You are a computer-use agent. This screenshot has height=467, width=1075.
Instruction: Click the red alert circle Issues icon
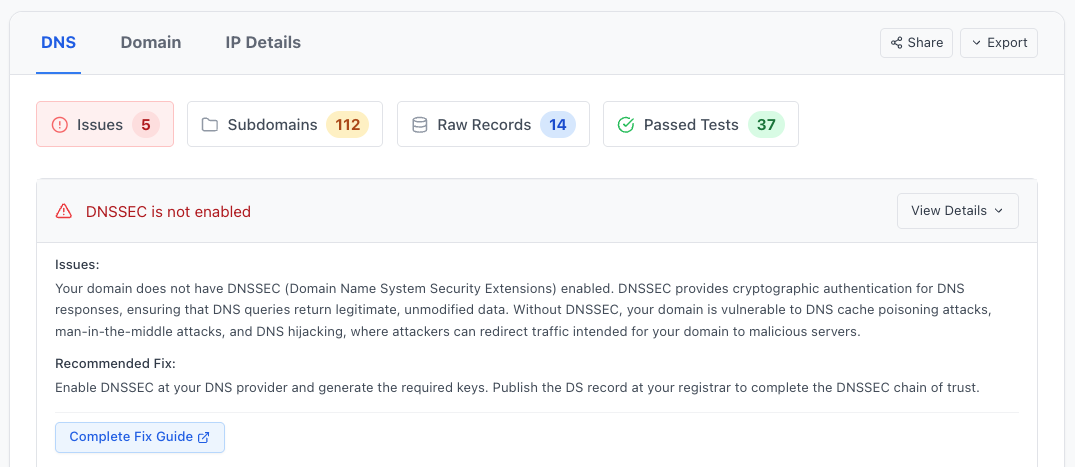60,125
